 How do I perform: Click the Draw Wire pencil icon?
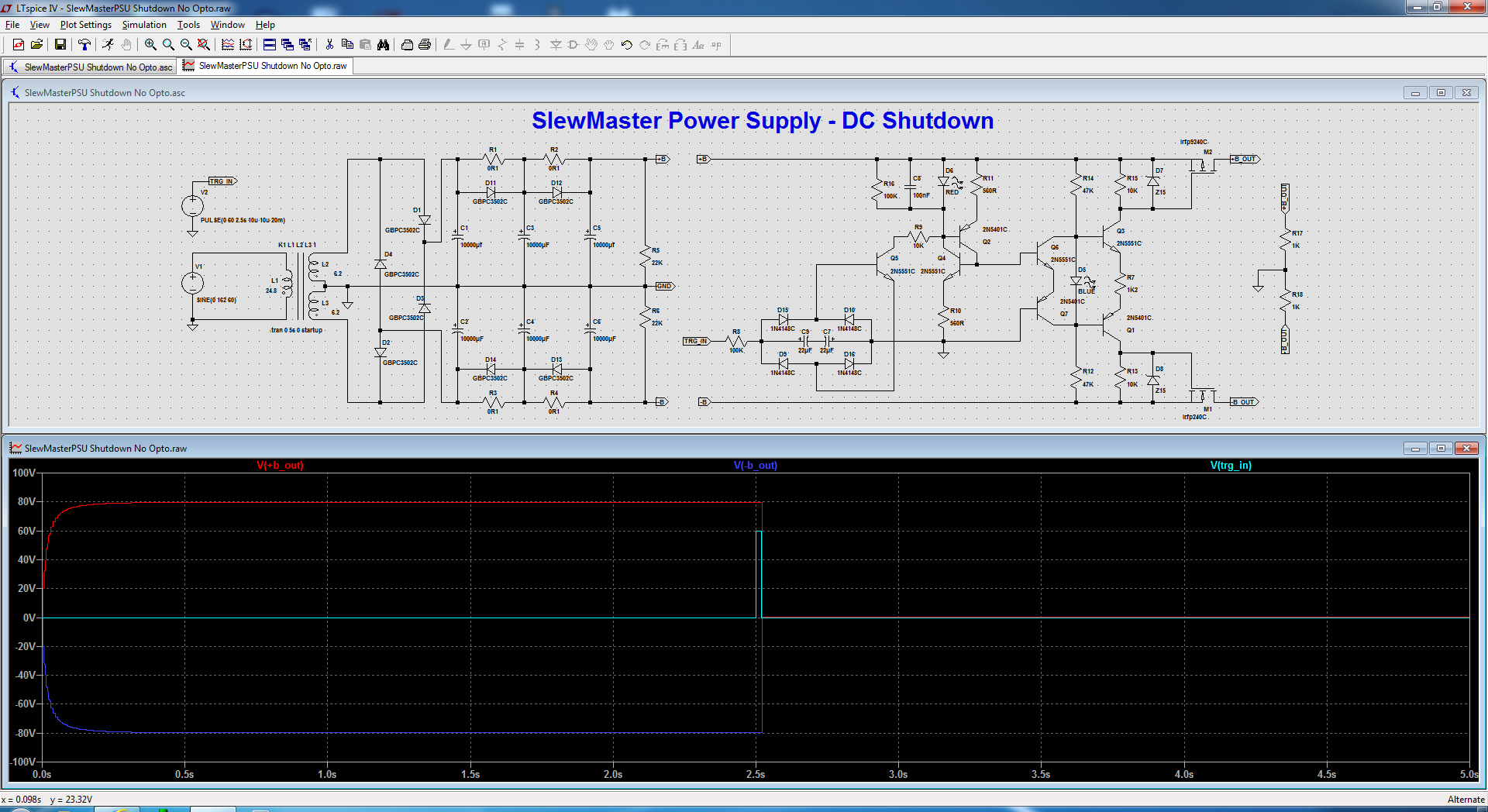448,45
